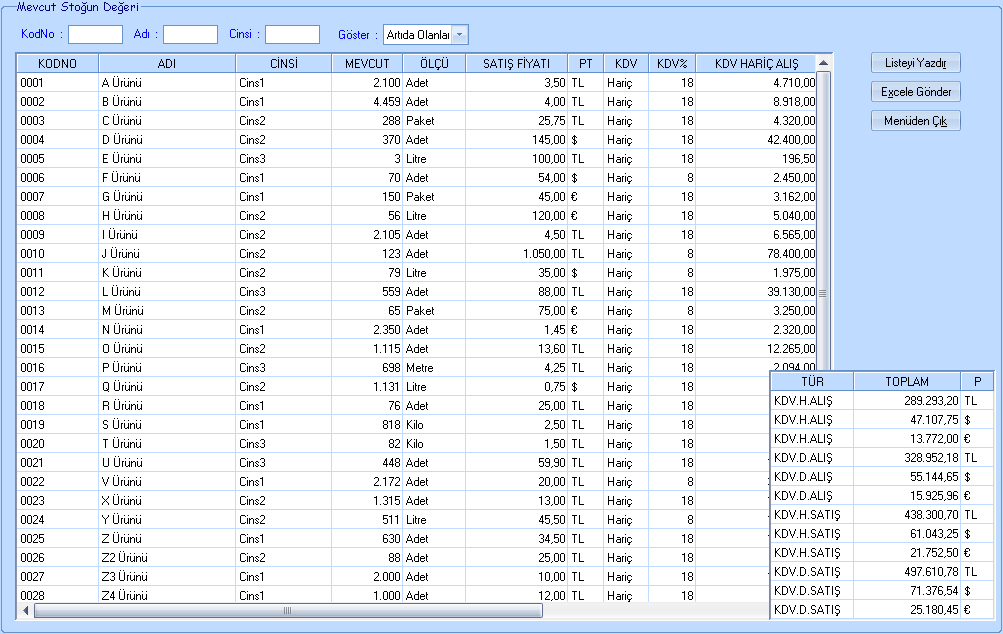Click the KodNo input field

point(95,35)
